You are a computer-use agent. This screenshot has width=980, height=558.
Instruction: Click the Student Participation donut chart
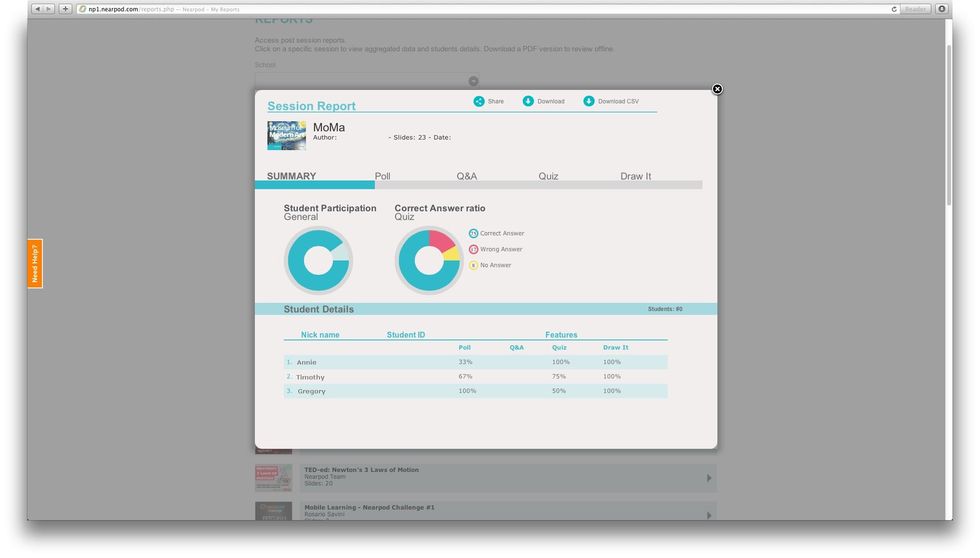[319, 260]
